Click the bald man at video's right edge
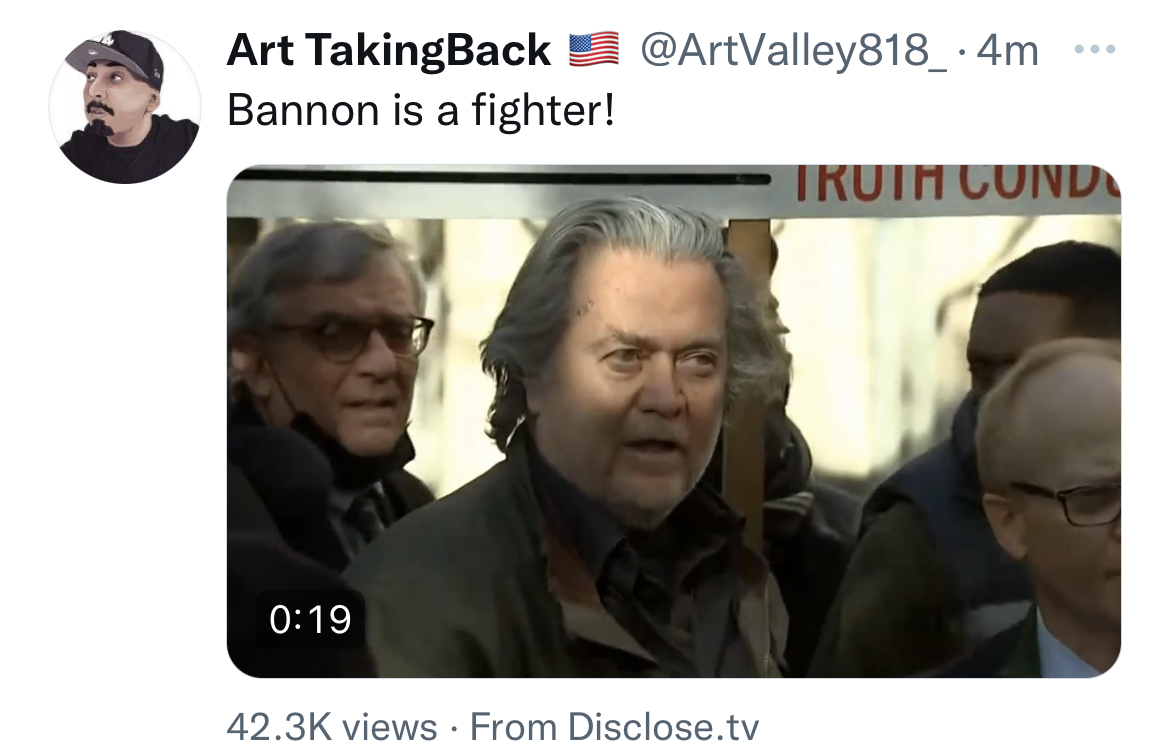Viewport: 1170px width, 747px height. [1051, 507]
